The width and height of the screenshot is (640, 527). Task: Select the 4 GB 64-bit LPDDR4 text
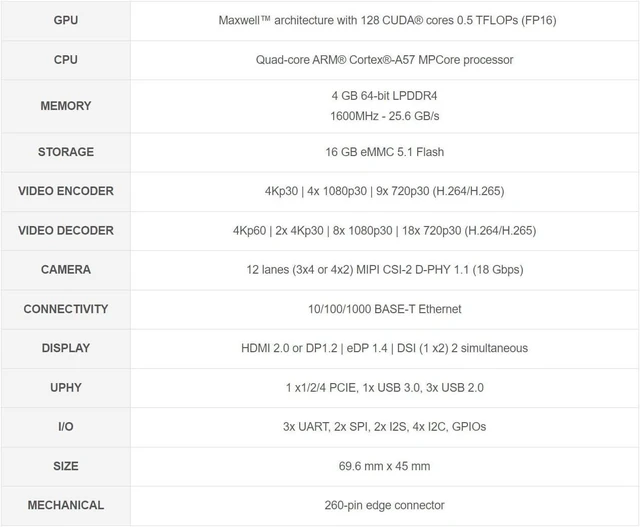pyautogui.click(x=384, y=96)
